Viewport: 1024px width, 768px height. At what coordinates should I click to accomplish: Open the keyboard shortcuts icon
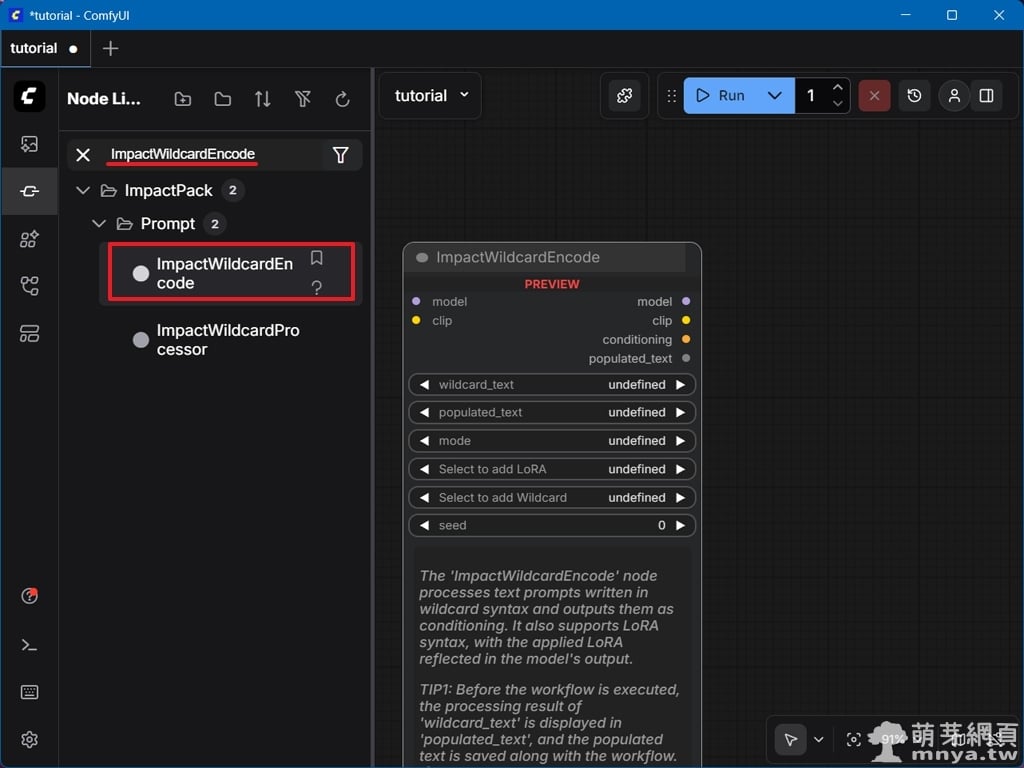pyautogui.click(x=29, y=692)
